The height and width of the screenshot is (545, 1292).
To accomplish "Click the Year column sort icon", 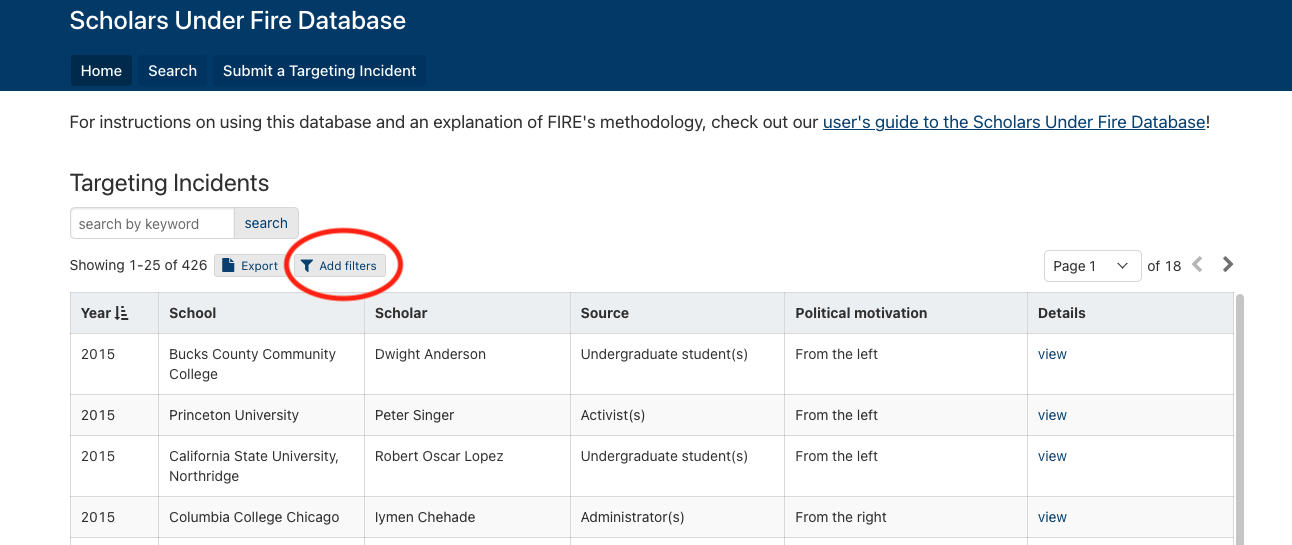I will 122,313.
